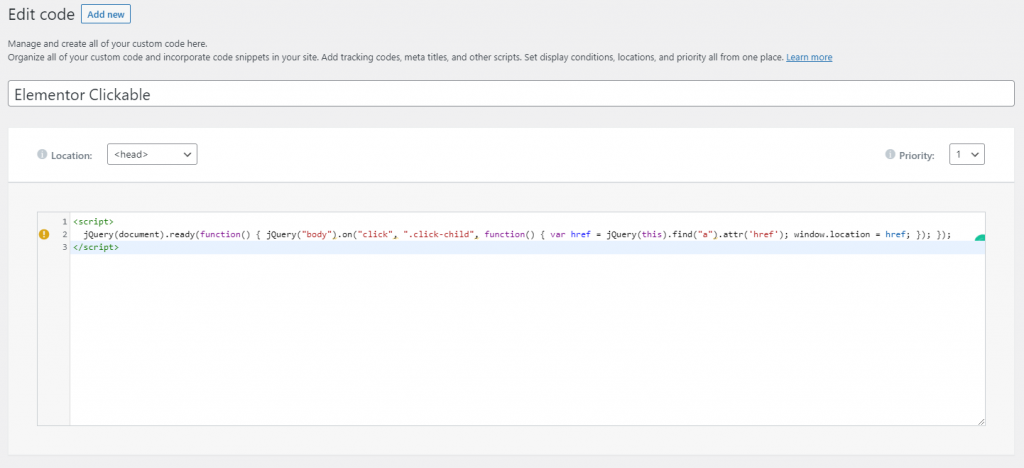
Task: Open the Priority dropdown
Action: click(967, 154)
